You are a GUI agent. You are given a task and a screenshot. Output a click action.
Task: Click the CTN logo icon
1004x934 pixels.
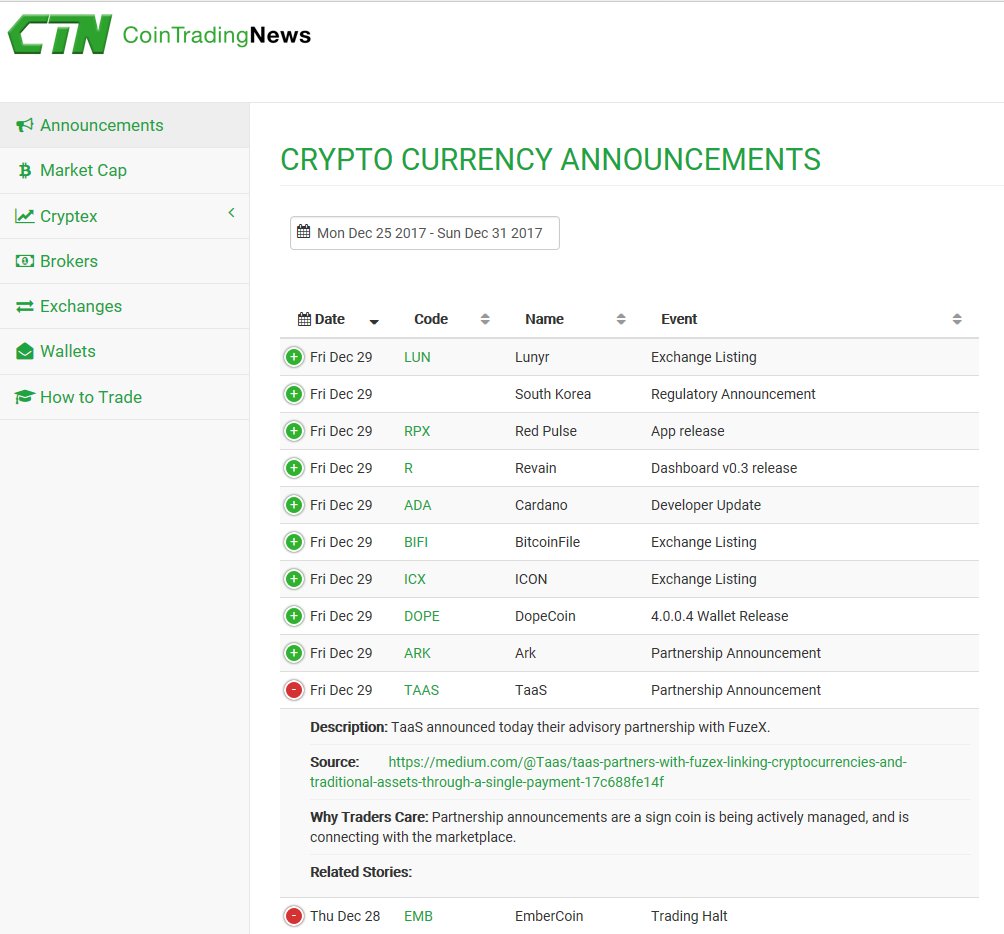click(x=60, y=34)
